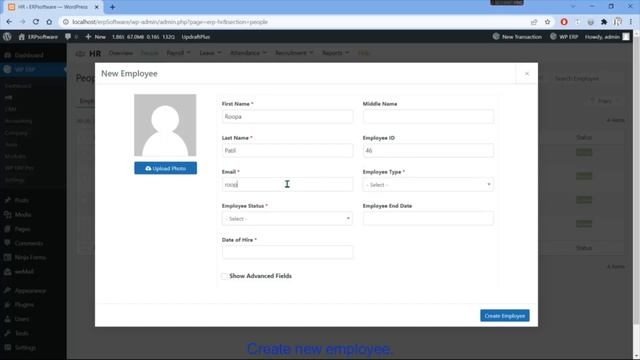
Task: Expand the Payroll menu in HR navigation
Action: 178,53
